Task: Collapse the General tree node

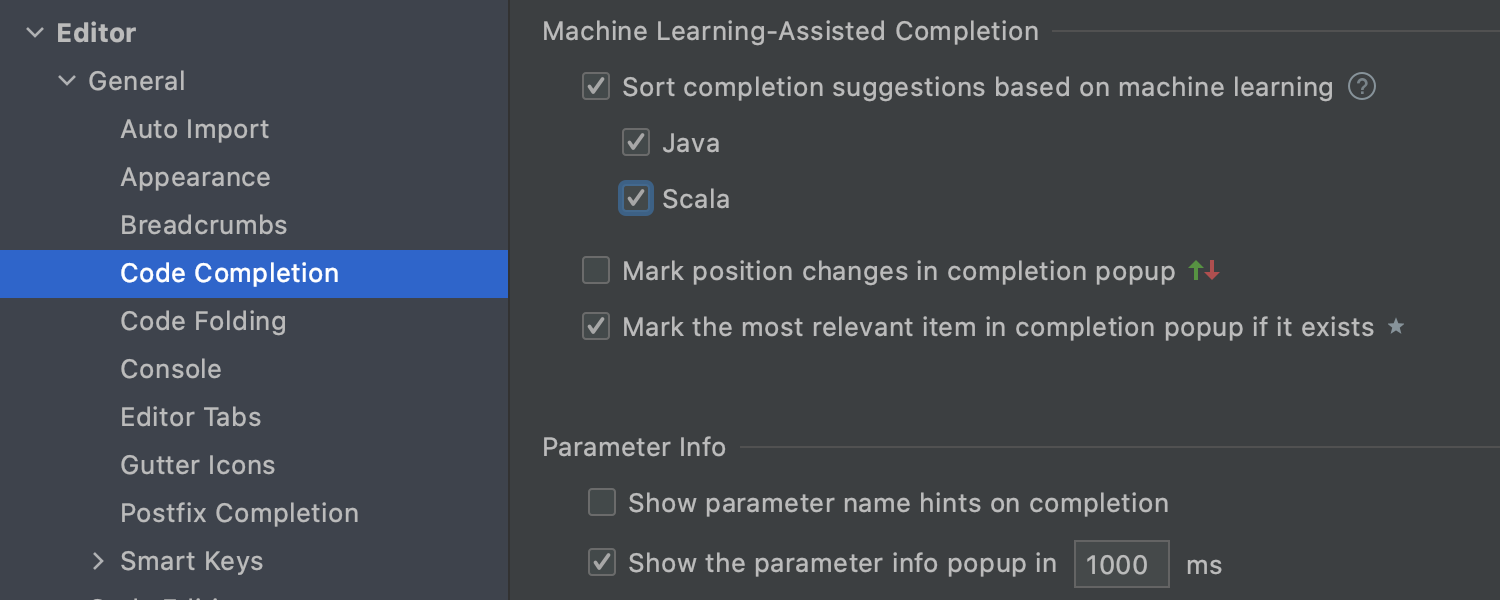Action: point(67,81)
